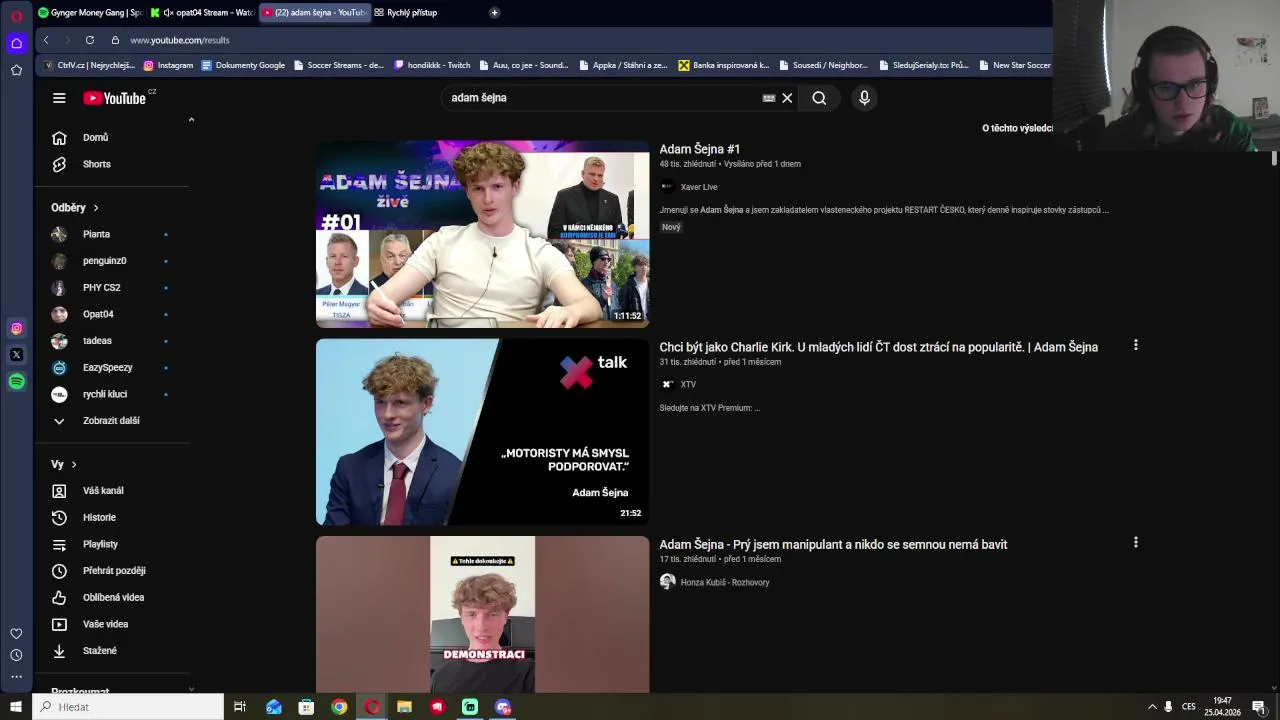Play the 'Adam Šejna živě #01' thumbnail
Viewport: 1280px width, 720px height.
point(482,234)
